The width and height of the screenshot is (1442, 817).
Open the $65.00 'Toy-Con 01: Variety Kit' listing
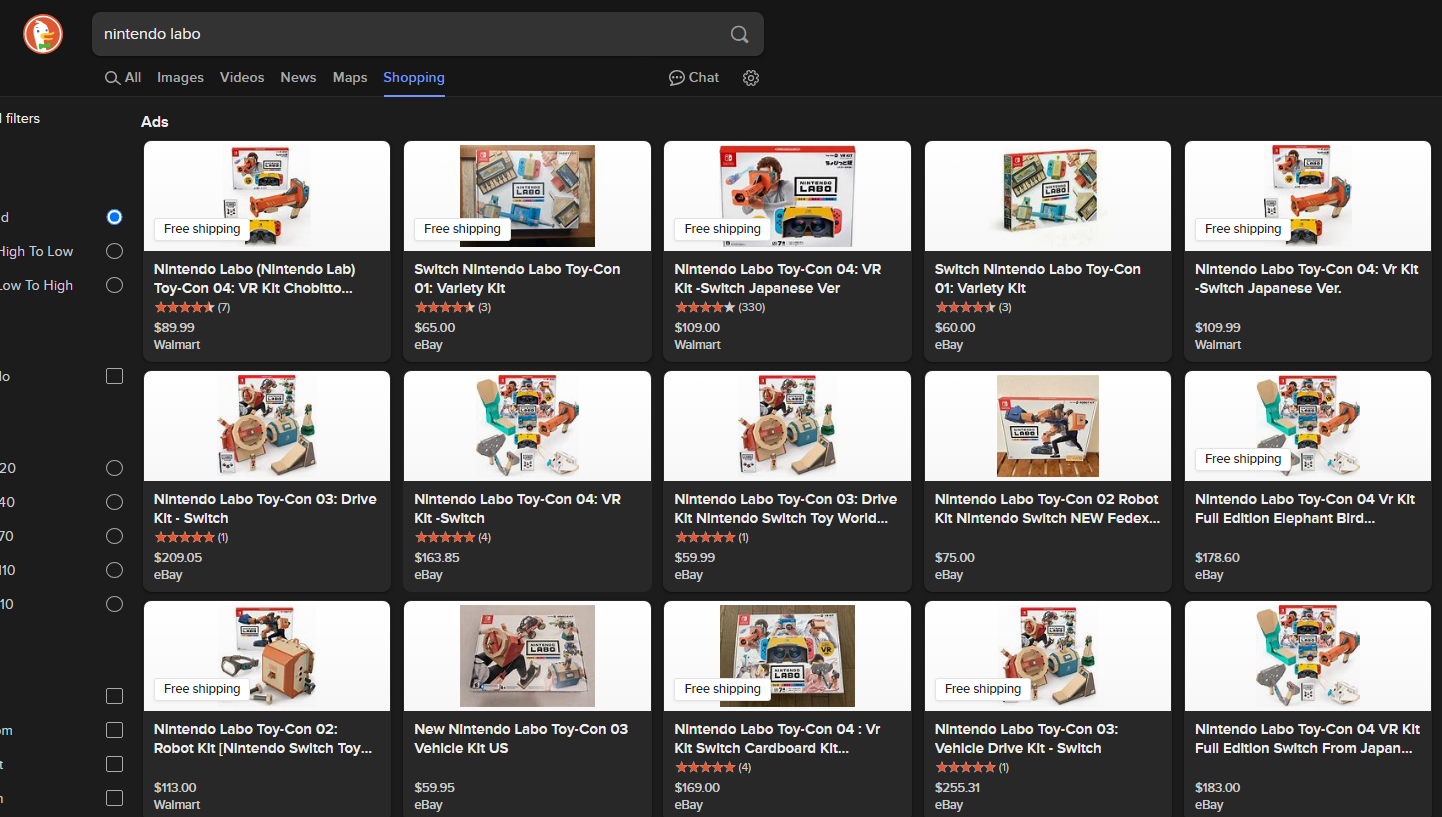[x=527, y=251]
